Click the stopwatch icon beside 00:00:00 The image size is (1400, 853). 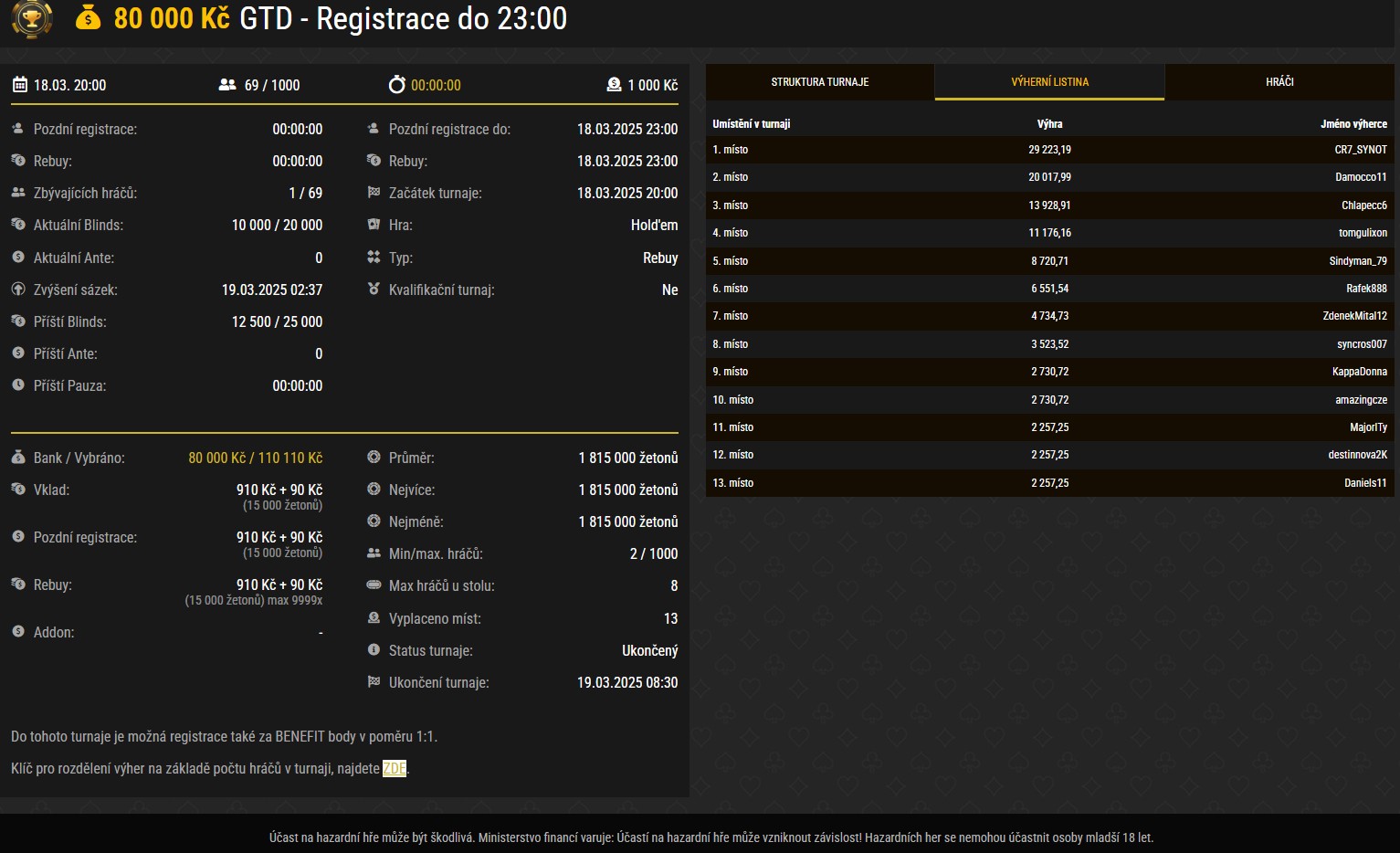(396, 85)
